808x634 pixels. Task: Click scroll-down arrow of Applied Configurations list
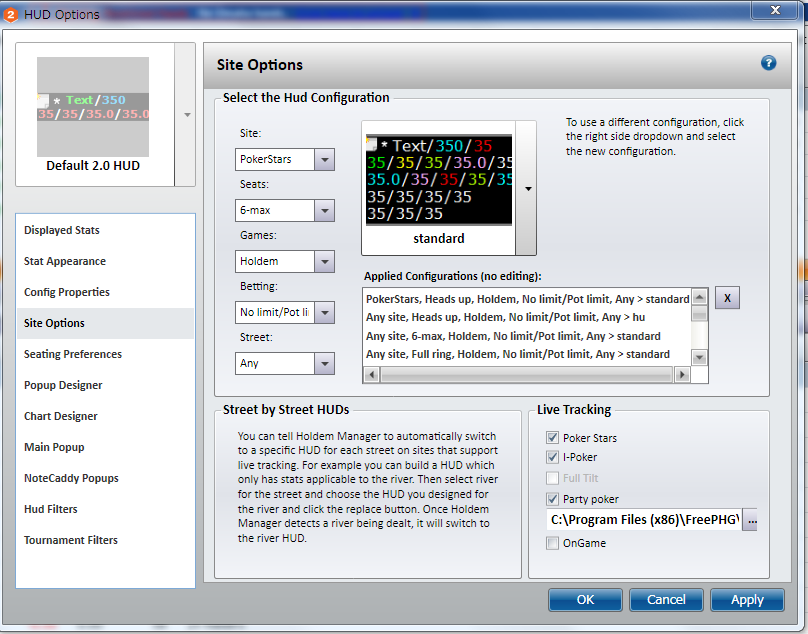(x=699, y=357)
